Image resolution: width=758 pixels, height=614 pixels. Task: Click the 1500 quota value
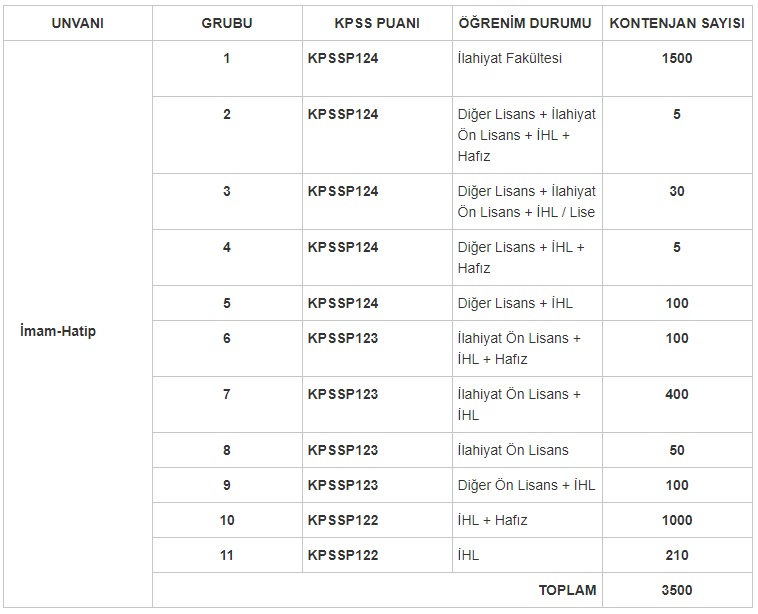click(x=677, y=58)
